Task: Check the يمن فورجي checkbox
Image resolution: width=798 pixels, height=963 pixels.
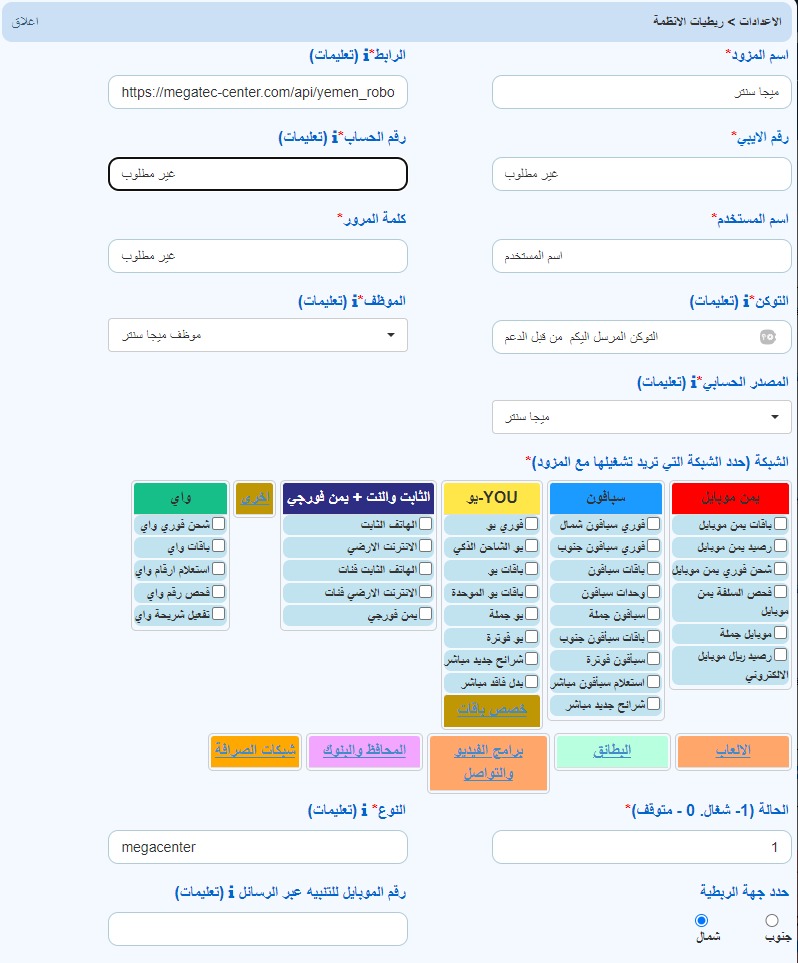Action: pos(425,614)
